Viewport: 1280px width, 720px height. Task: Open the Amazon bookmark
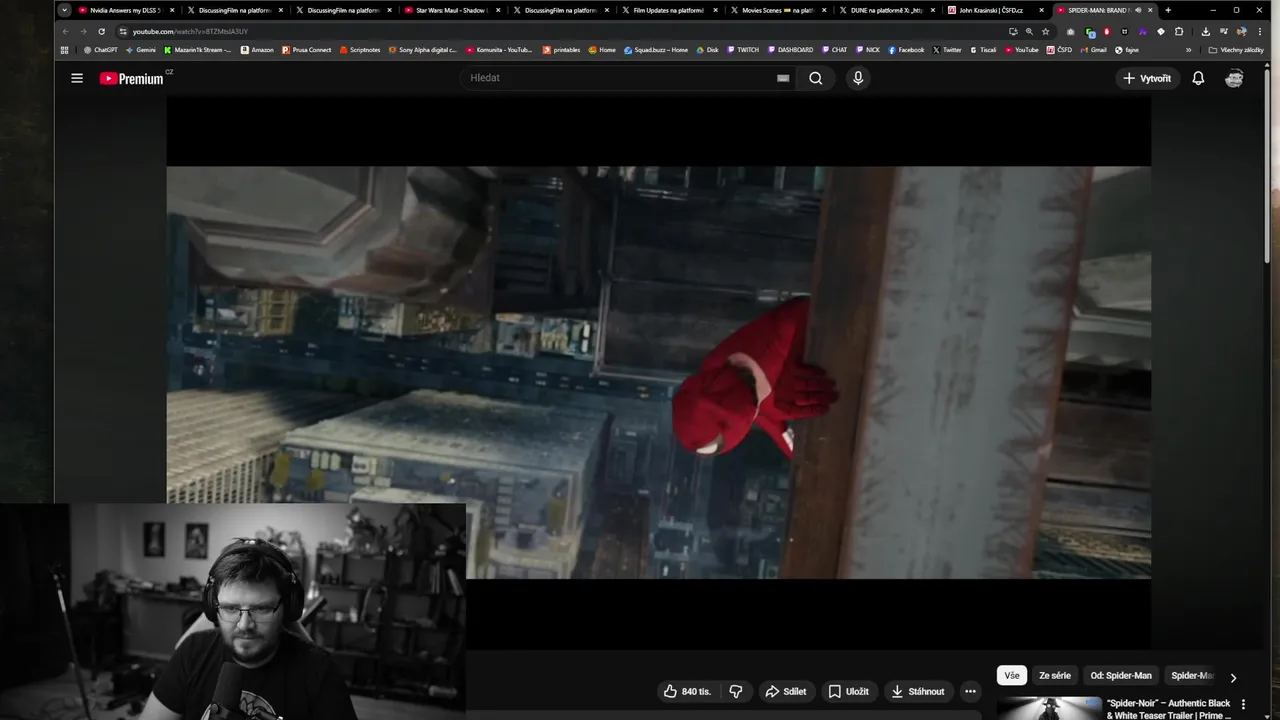pos(258,50)
